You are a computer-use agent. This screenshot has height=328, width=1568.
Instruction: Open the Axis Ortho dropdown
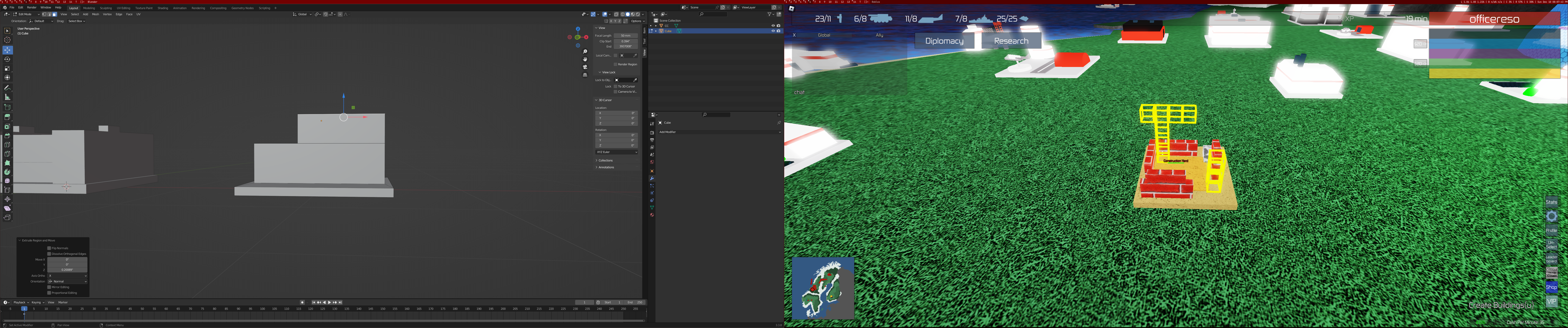tap(67, 276)
